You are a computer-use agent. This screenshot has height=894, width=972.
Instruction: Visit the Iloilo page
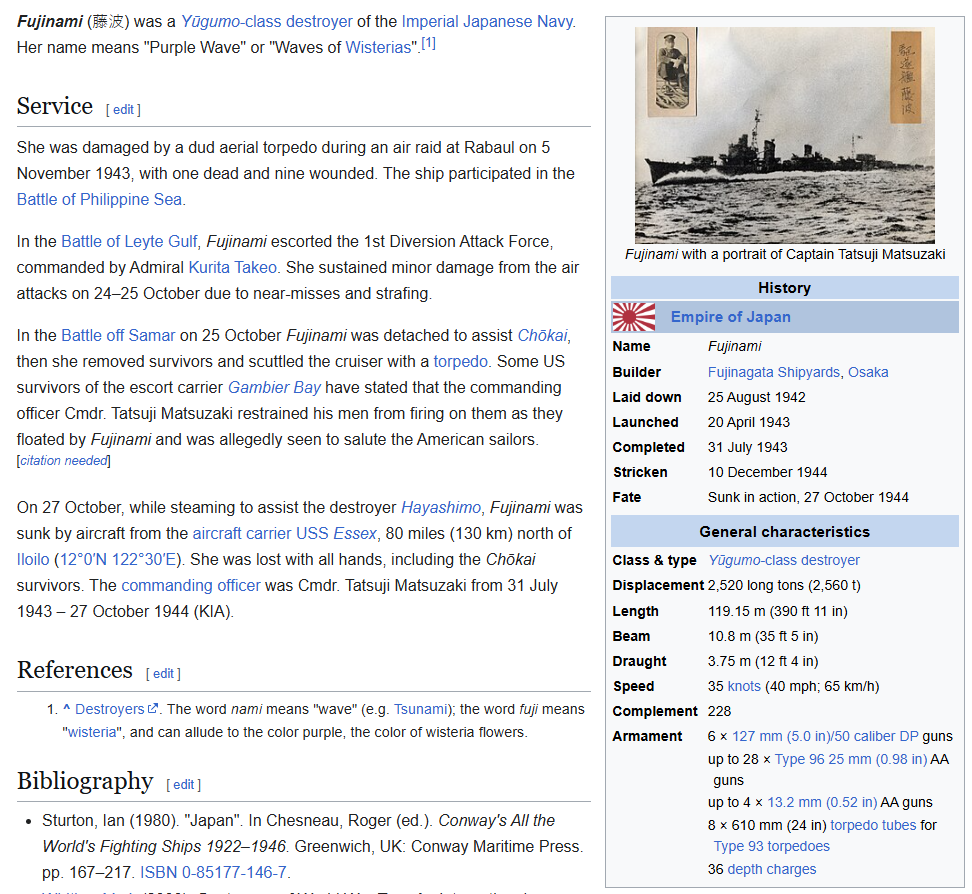click(33, 560)
